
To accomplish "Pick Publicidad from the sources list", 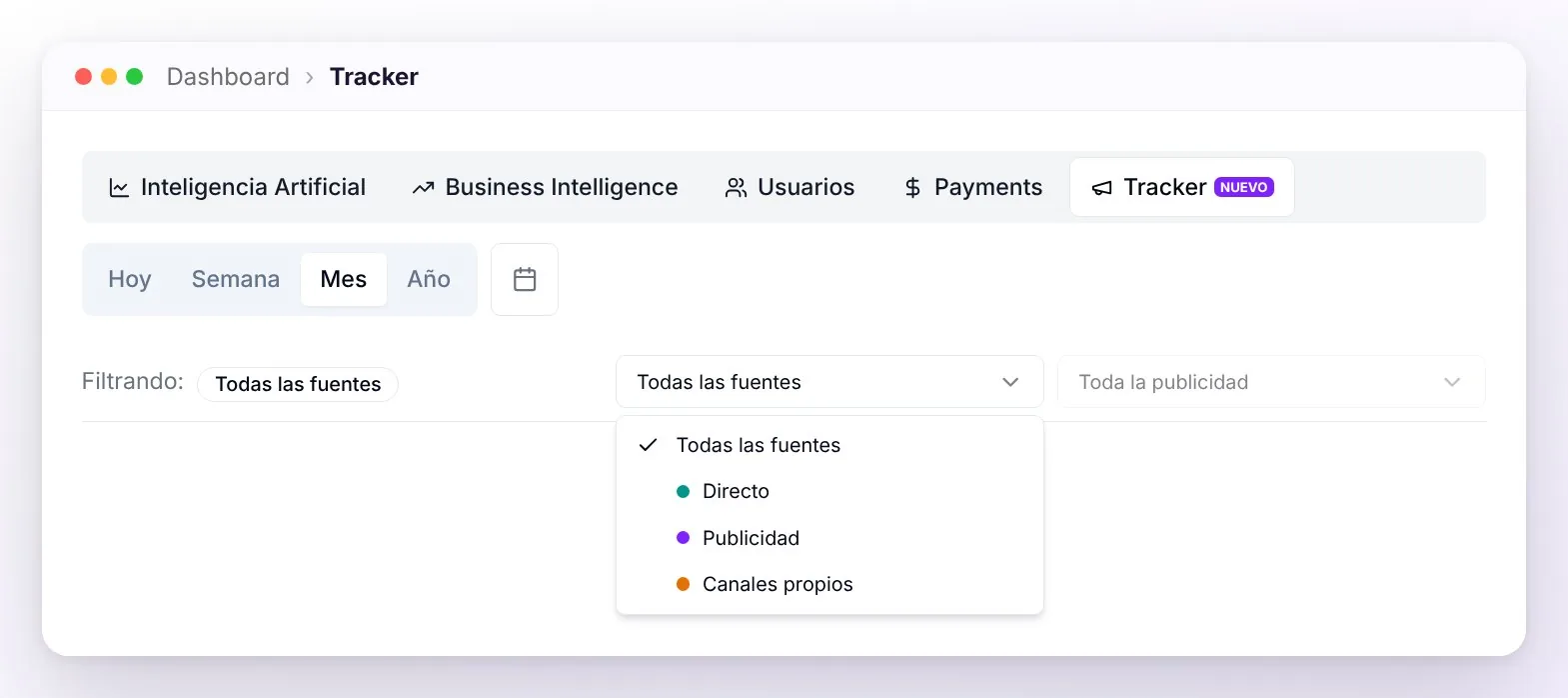I will coord(829,538).
